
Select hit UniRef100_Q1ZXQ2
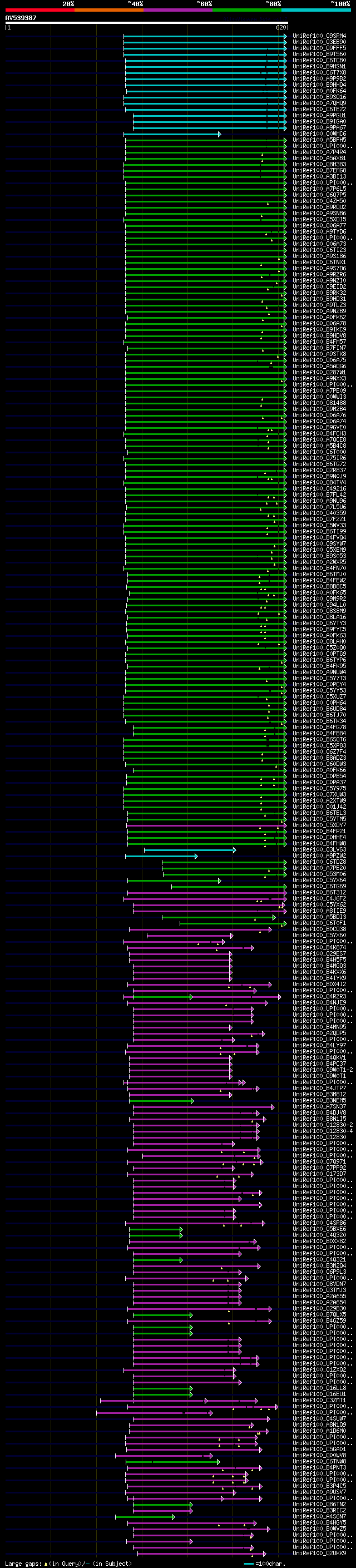coord(319,1369)
